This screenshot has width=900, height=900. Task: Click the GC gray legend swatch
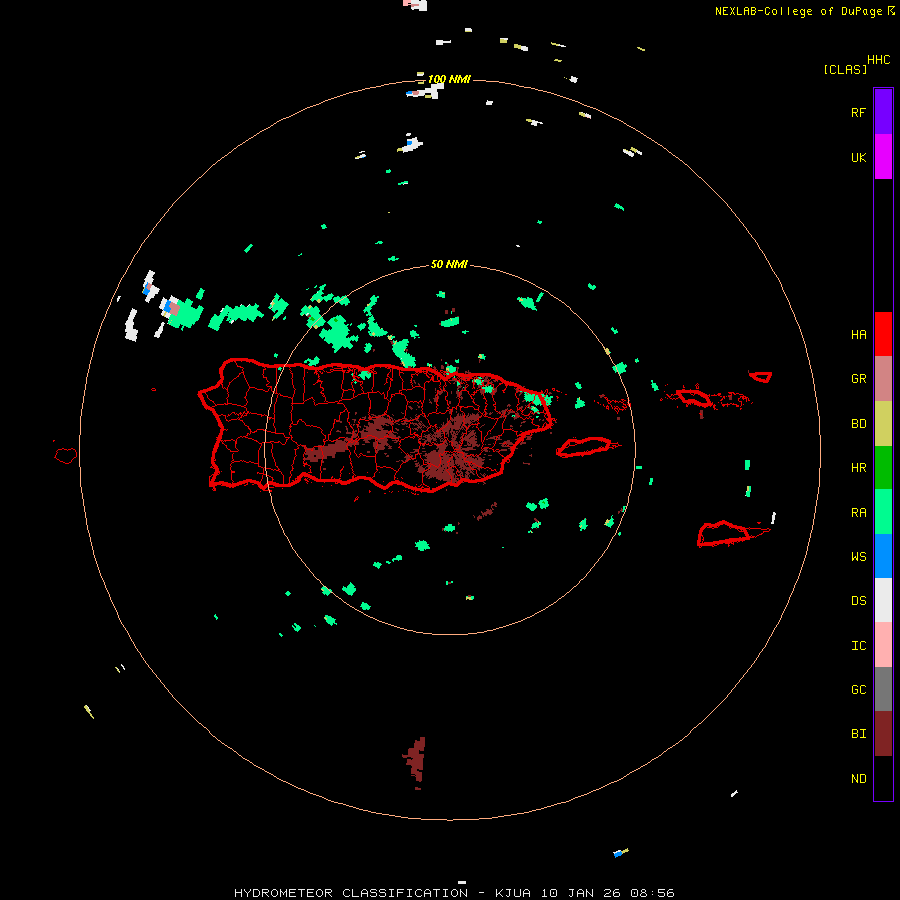[x=883, y=689]
